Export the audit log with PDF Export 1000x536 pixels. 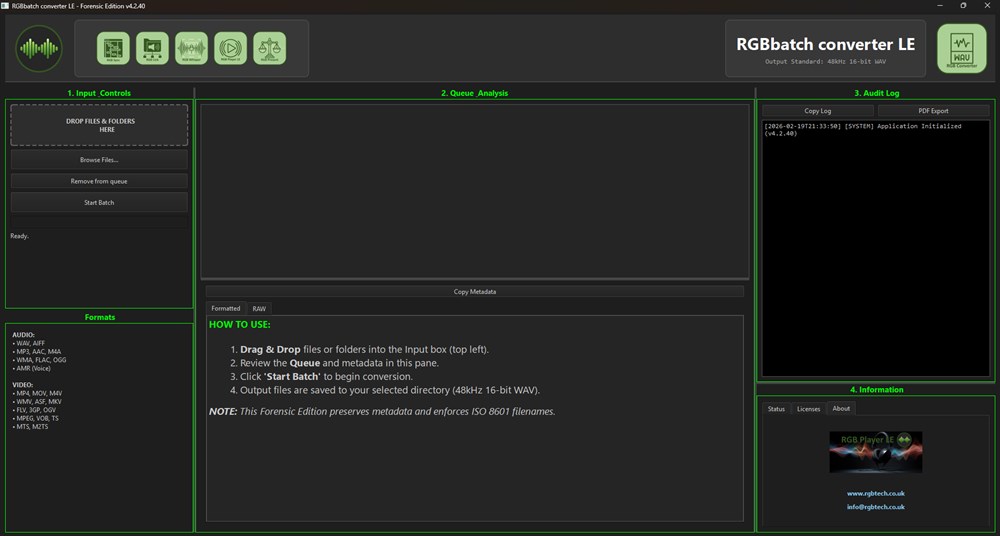[933, 110]
